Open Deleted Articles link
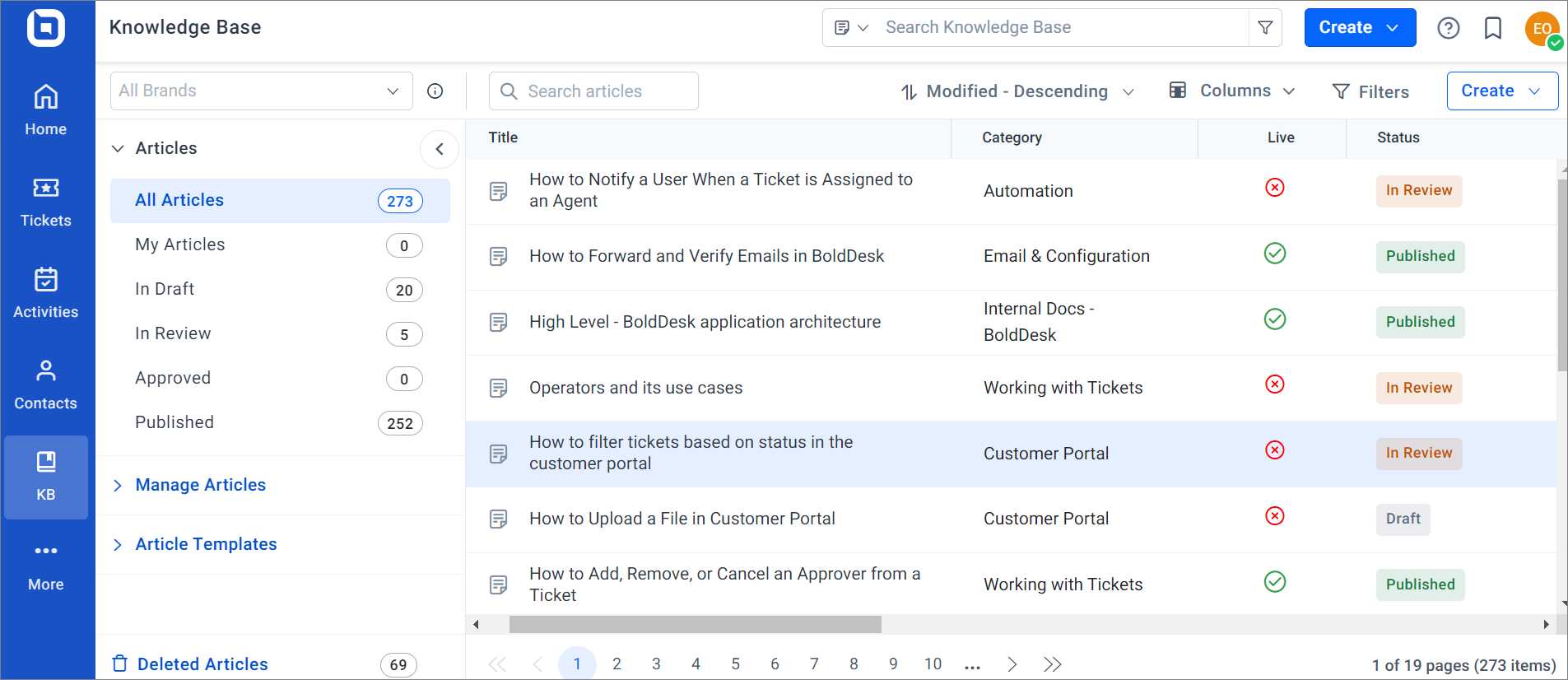The height and width of the screenshot is (680, 1568). (x=202, y=664)
